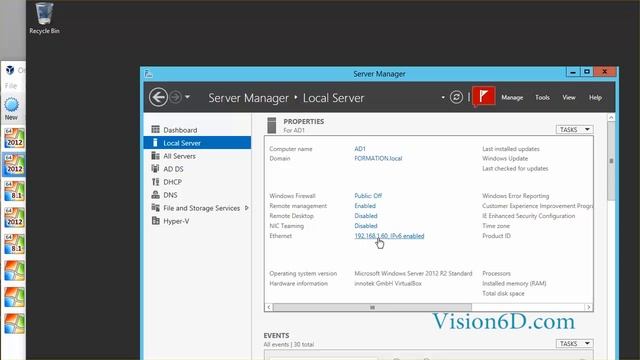
Task: Click the Local Server icon
Action: [155, 142]
